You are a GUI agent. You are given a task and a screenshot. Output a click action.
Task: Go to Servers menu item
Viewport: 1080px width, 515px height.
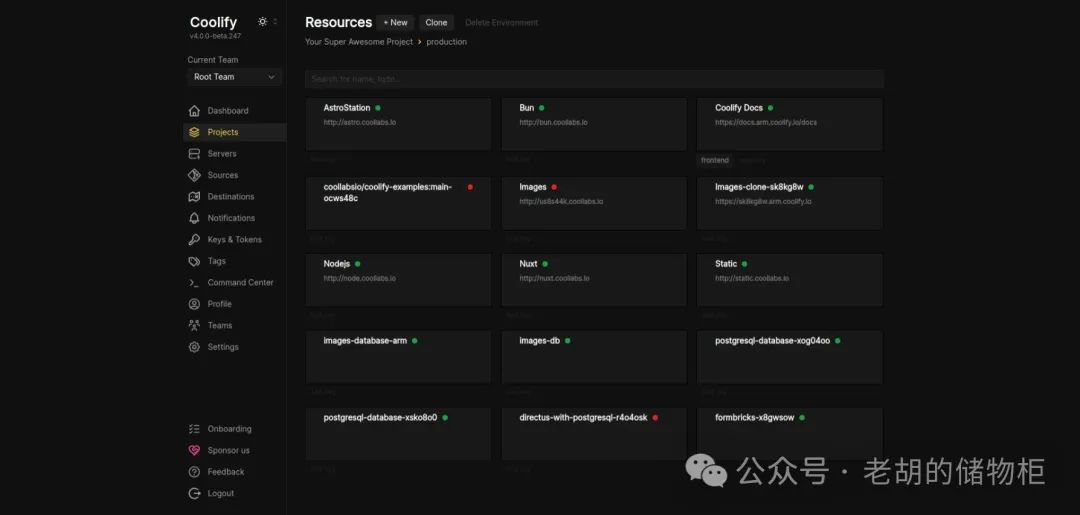[x=234, y=154]
